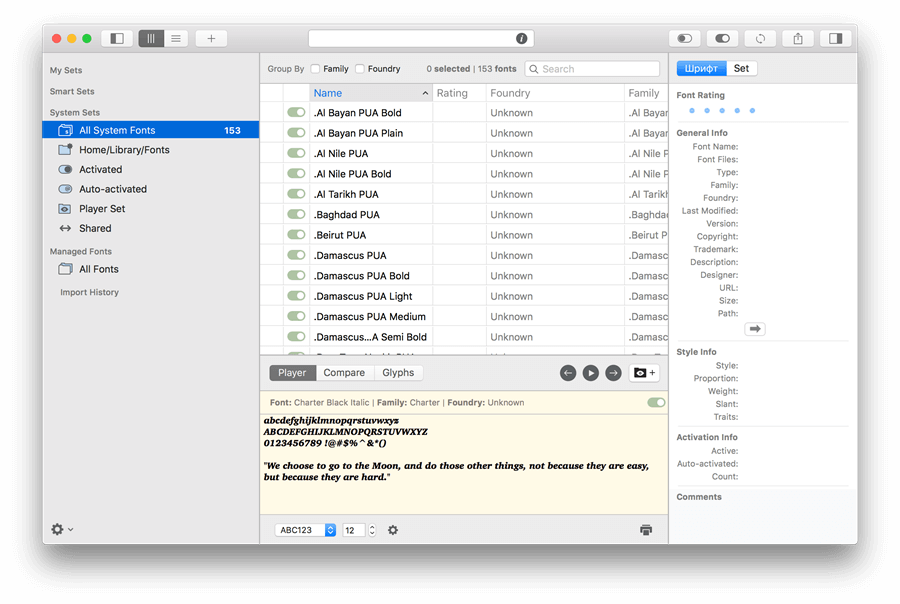Viewport: 900px width, 604px height.
Task: Enable Group By Family checkbox
Action: pyautogui.click(x=315, y=69)
